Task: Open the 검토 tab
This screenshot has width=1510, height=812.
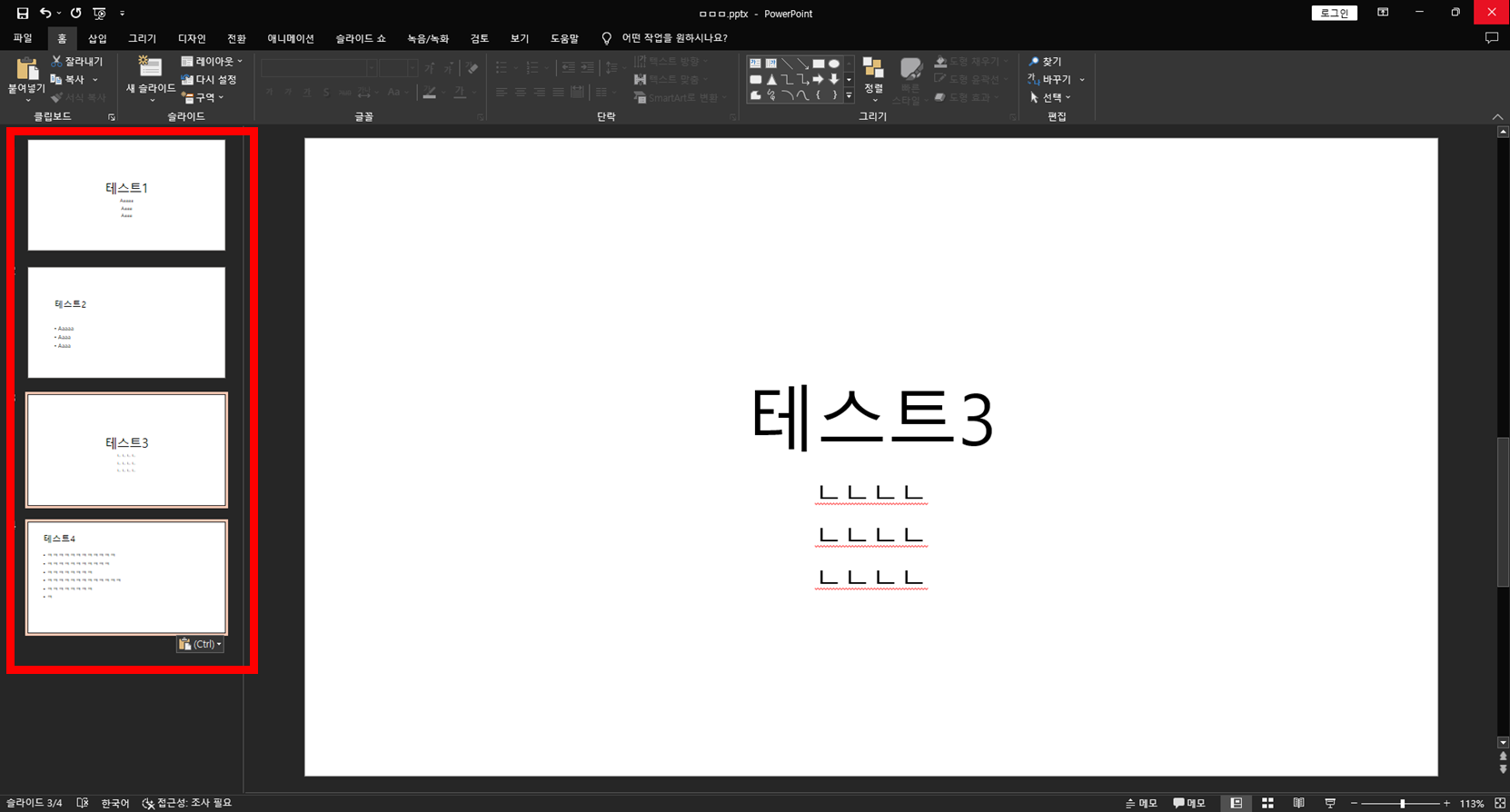Action: pyautogui.click(x=480, y=38)
